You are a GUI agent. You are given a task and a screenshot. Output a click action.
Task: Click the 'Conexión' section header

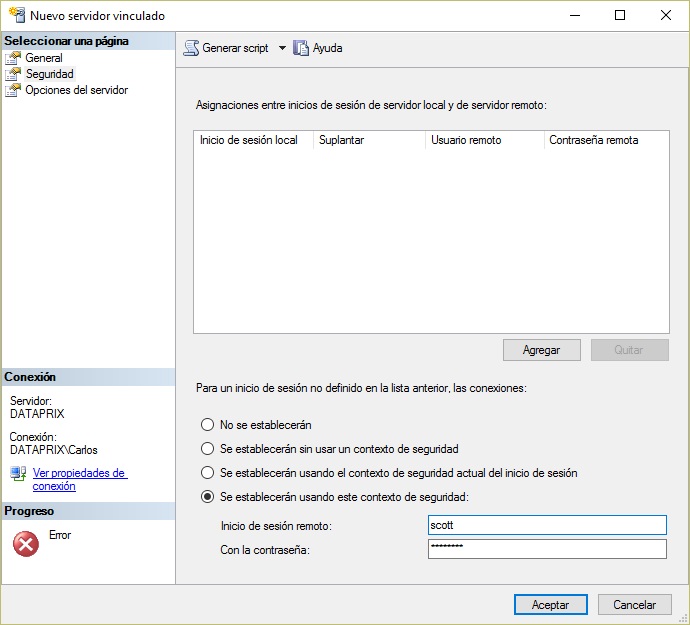coord(88,377)
